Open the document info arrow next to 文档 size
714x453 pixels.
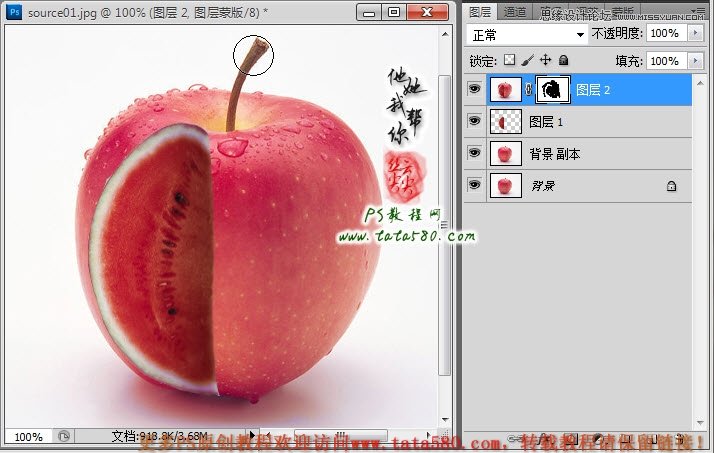[x=252, y=435]
